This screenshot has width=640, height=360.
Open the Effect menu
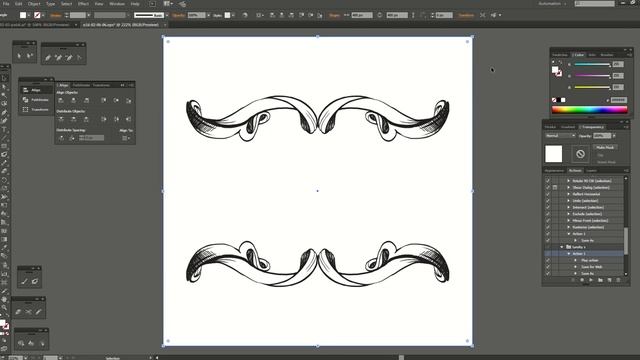coord(83,4)
